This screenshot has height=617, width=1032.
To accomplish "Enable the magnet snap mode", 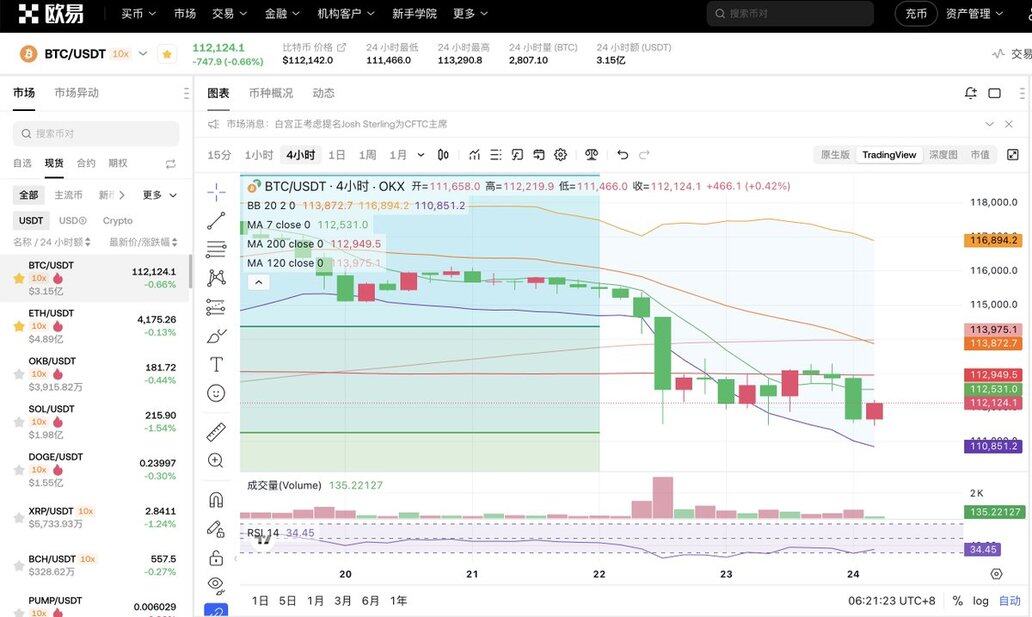I will tap(216, 500).
